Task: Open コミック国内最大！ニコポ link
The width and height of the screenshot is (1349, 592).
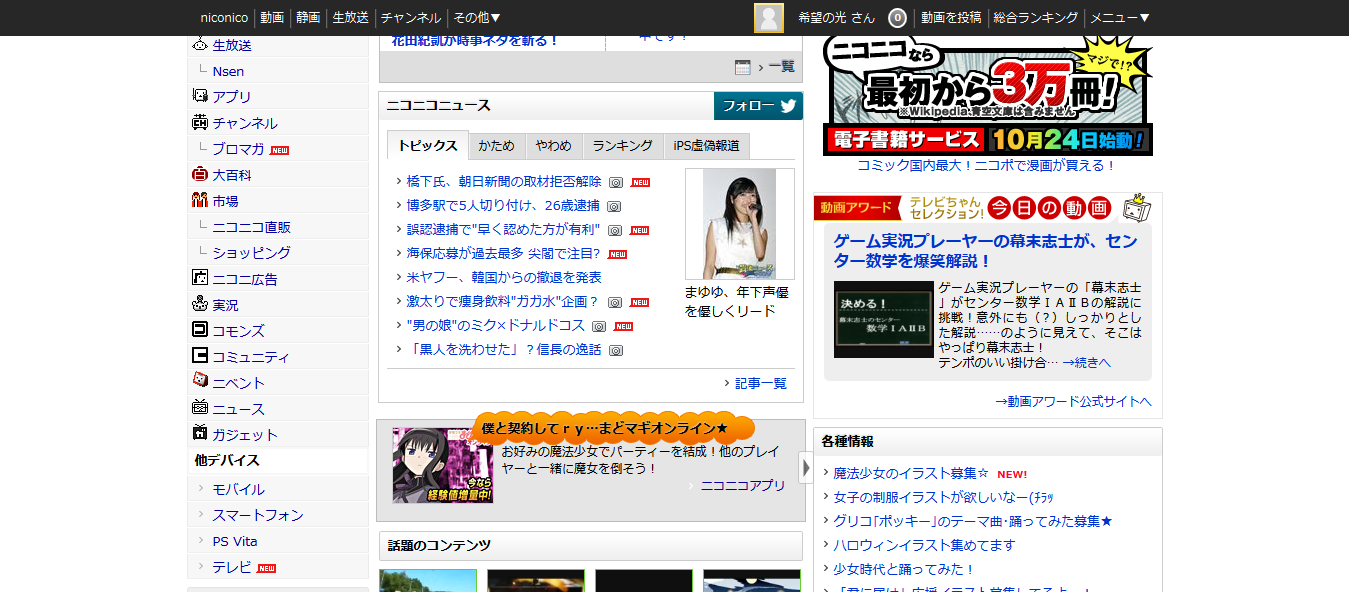Action: (986, 165)
